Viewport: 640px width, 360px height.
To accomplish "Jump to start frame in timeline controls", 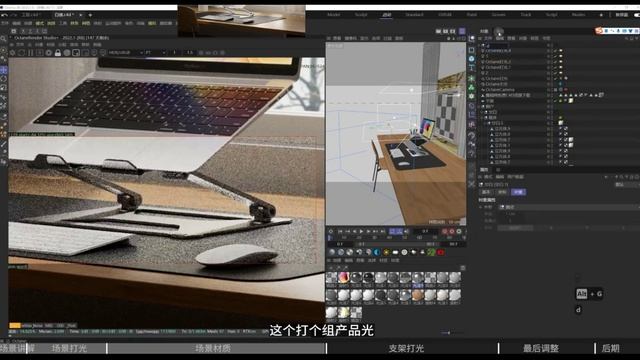I will click(x=340, y=231).
